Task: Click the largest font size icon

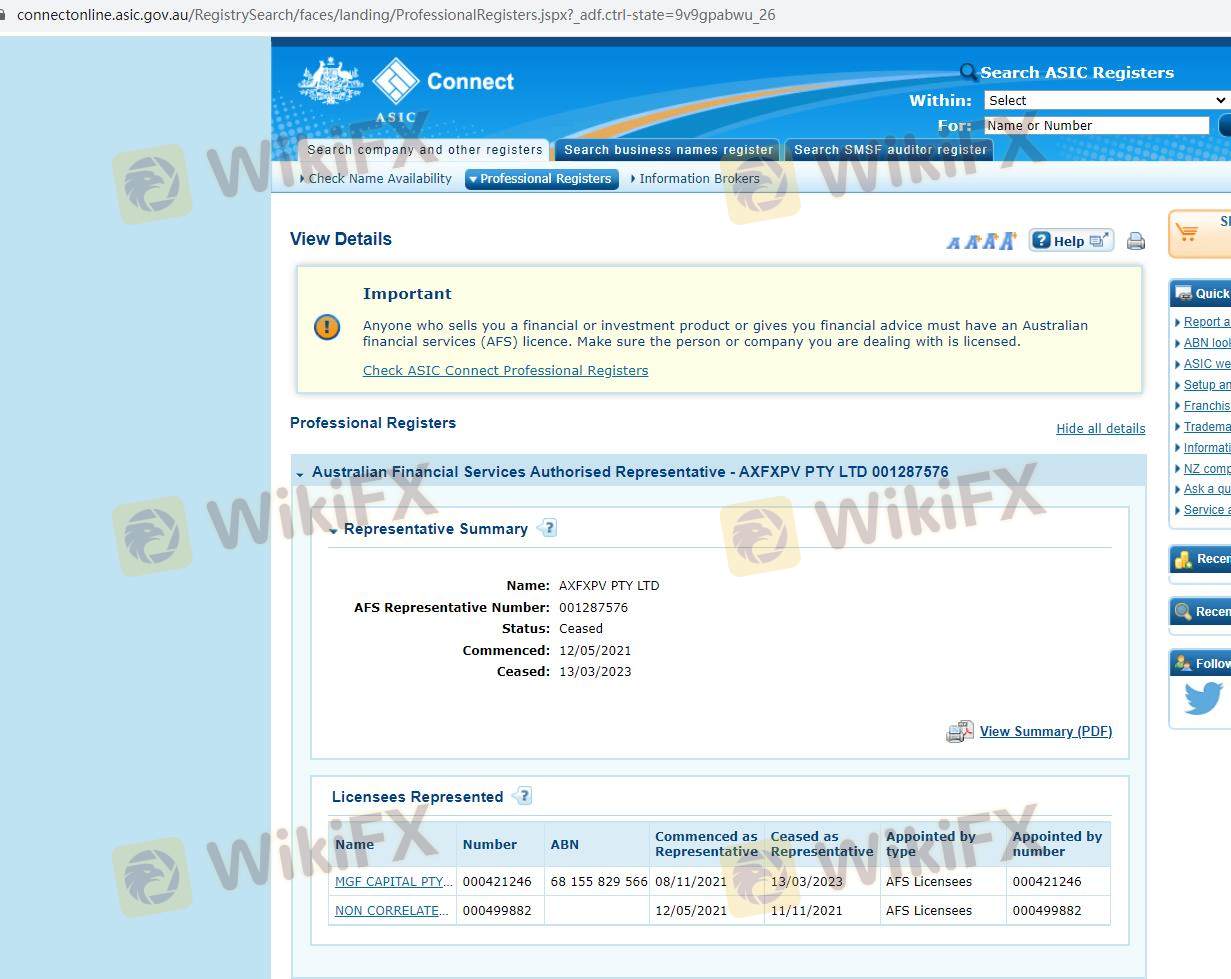Action: point(1007,241)
